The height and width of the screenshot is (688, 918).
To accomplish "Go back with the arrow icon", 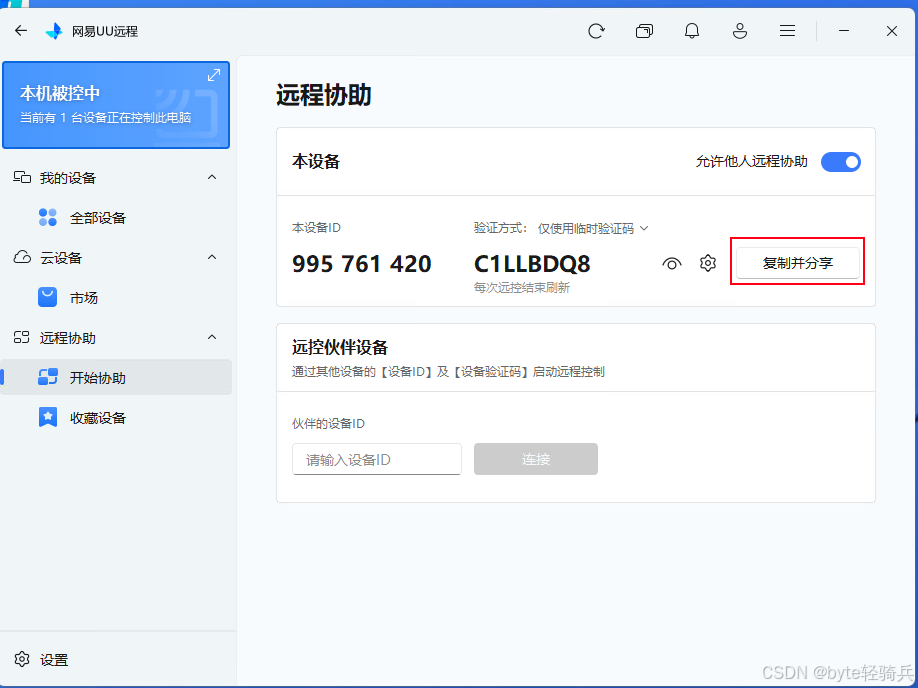I will click(x=21, y=30).
